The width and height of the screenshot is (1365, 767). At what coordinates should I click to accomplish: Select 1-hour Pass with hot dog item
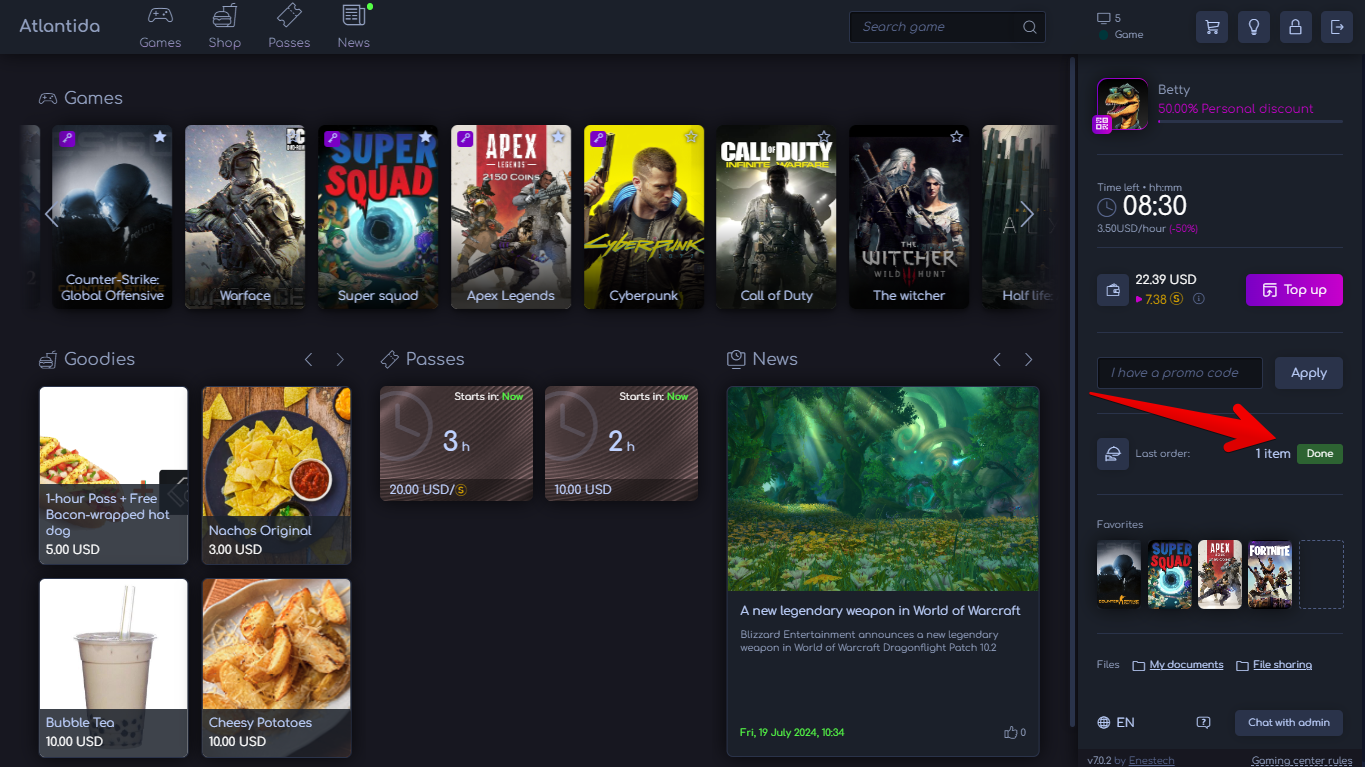point(114,475)
